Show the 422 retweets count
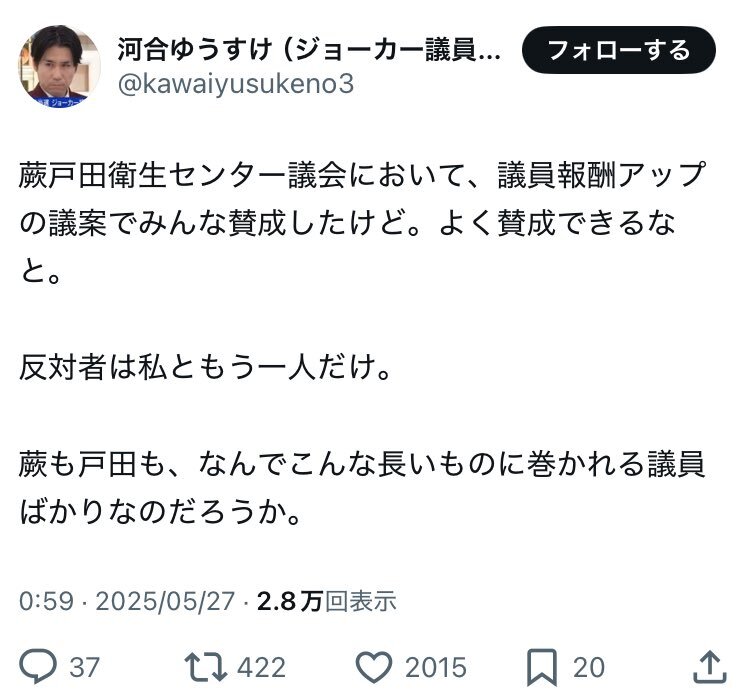The image size is (750, 698). pos(262,667)
